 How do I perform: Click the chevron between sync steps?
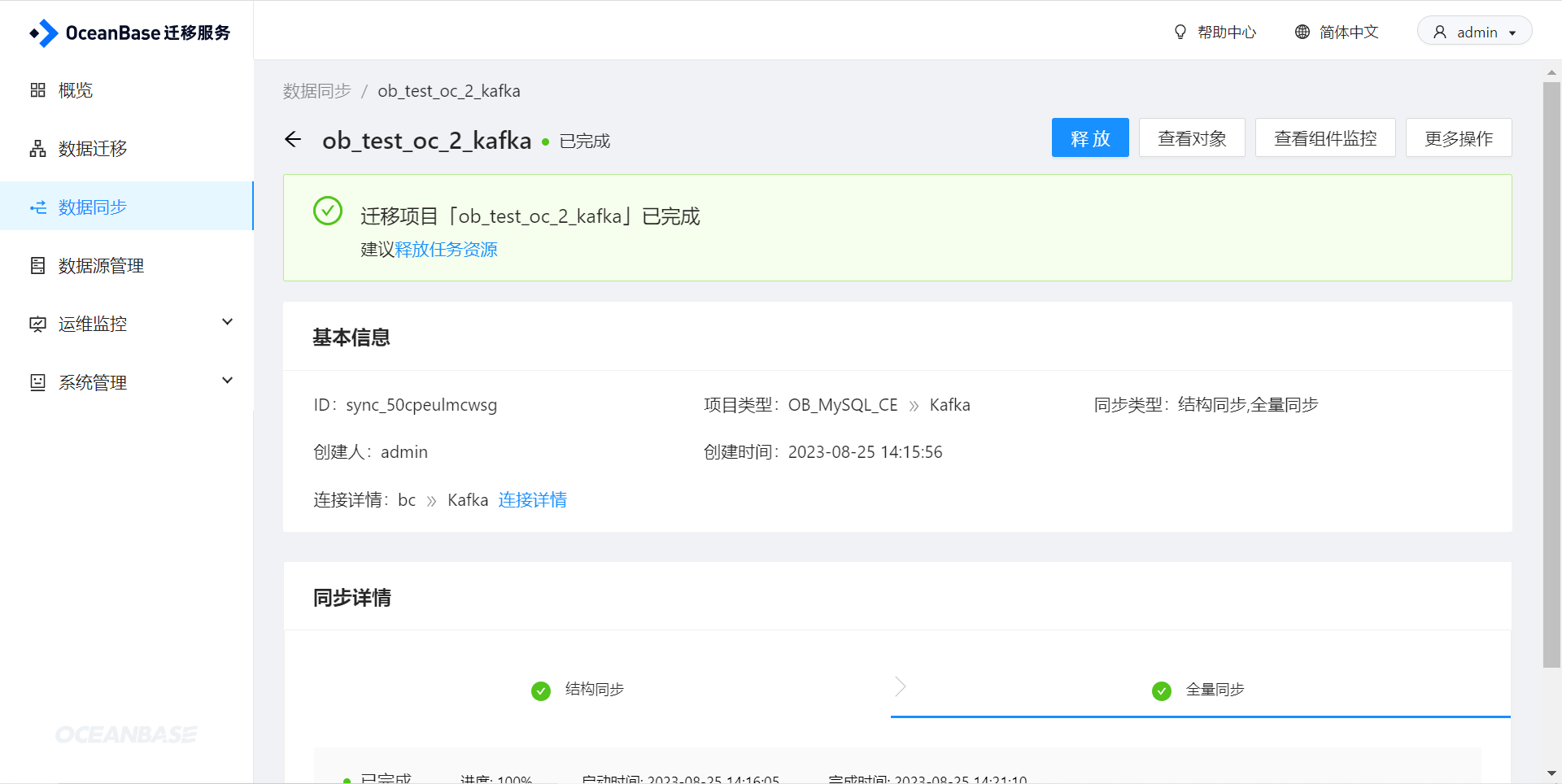pos(901,686)
